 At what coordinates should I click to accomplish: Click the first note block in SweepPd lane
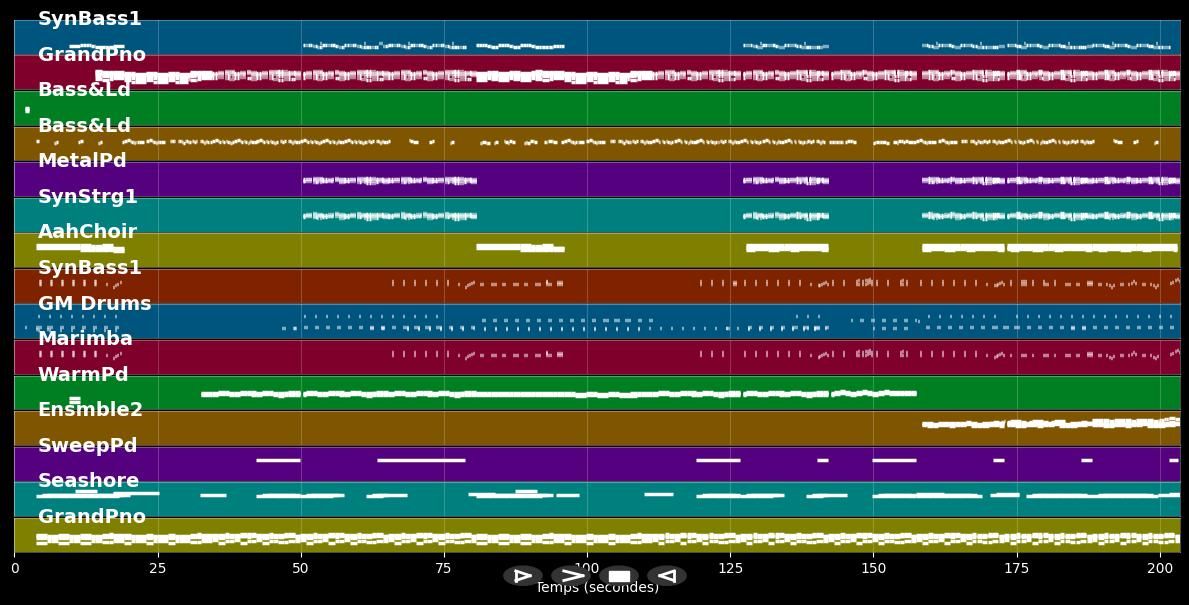278,460
